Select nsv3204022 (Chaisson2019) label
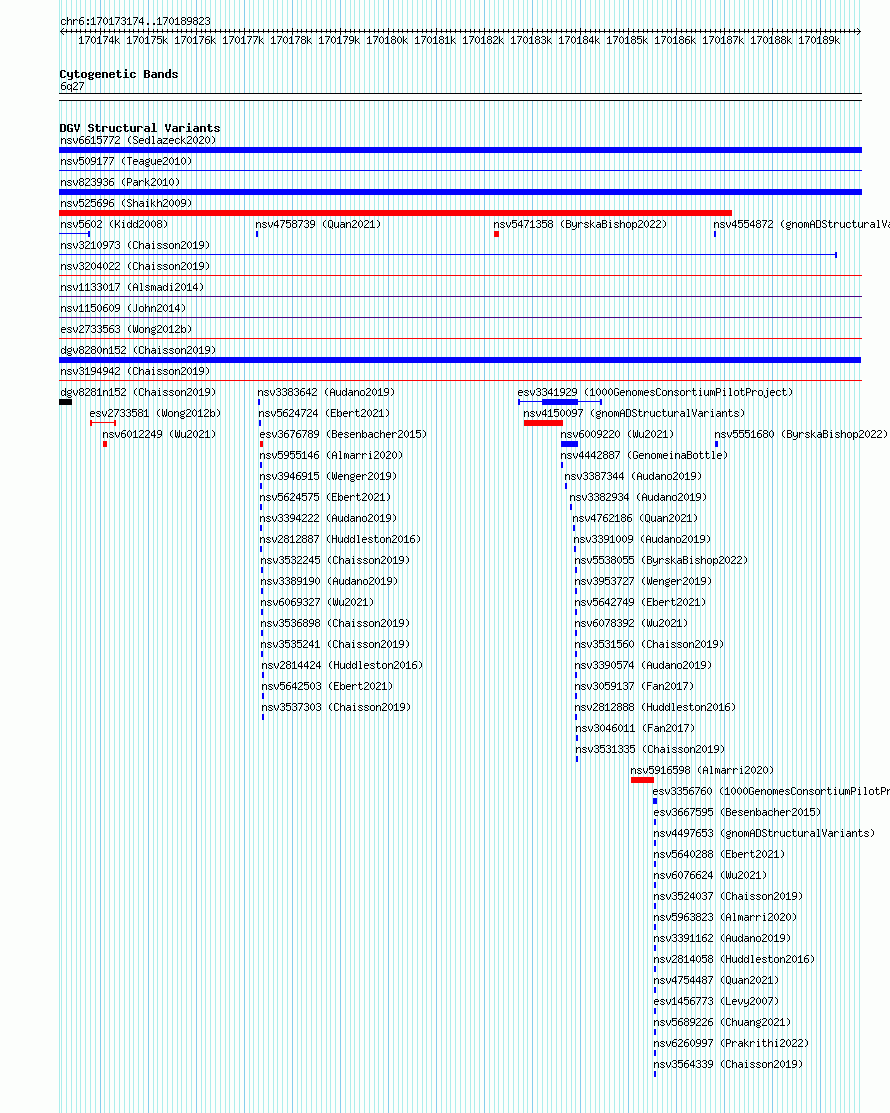The height and width of the screenshot is (1113, 890). point(135,266)
